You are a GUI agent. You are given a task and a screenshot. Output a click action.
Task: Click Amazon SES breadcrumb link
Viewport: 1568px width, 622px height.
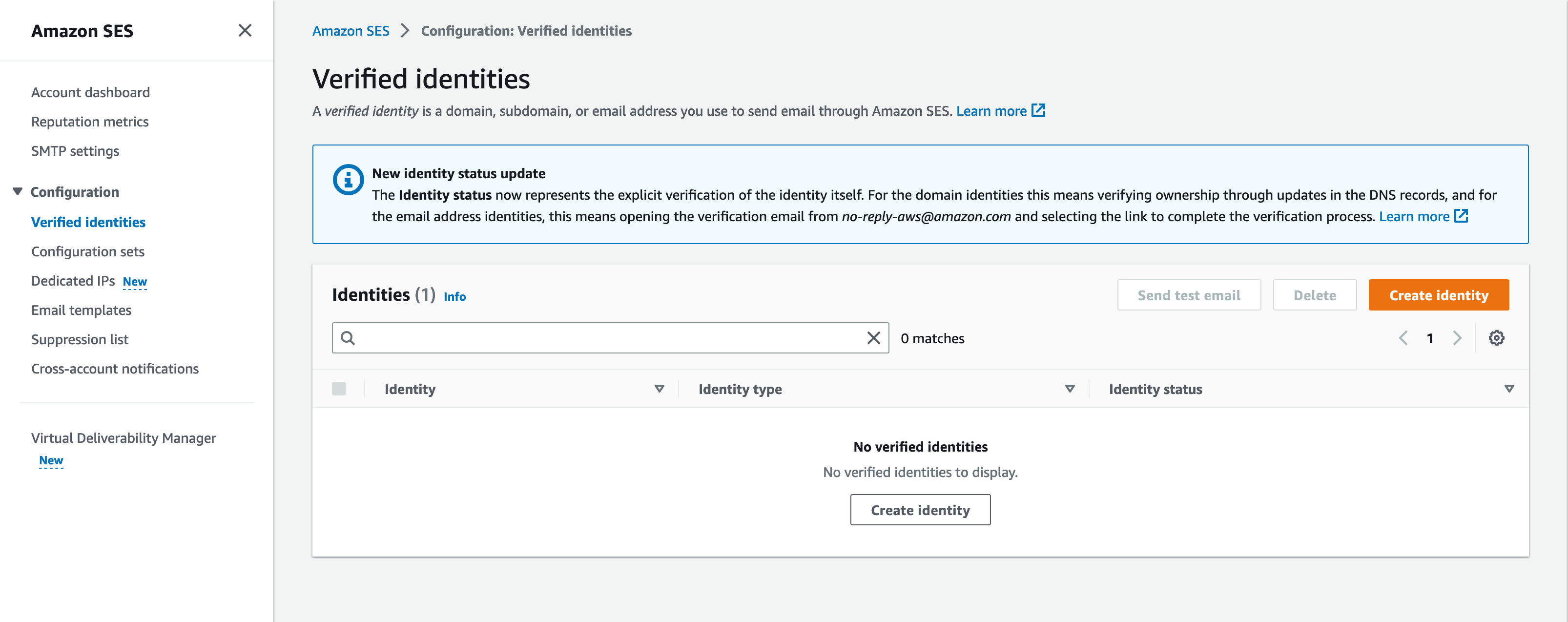[x=351, y=30]
